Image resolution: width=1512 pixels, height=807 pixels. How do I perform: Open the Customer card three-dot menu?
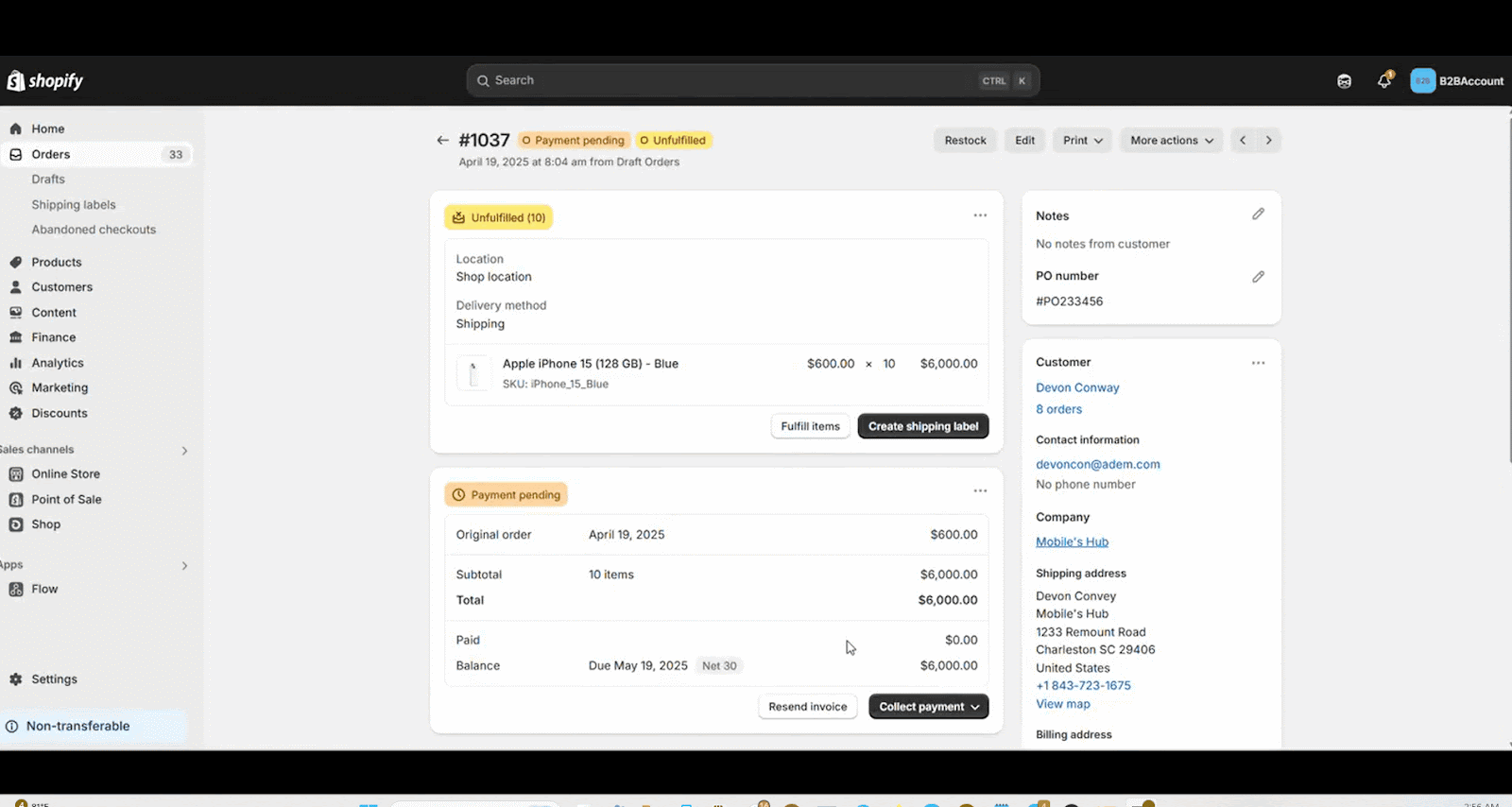pyautogui.click(x=1258, y=363)
